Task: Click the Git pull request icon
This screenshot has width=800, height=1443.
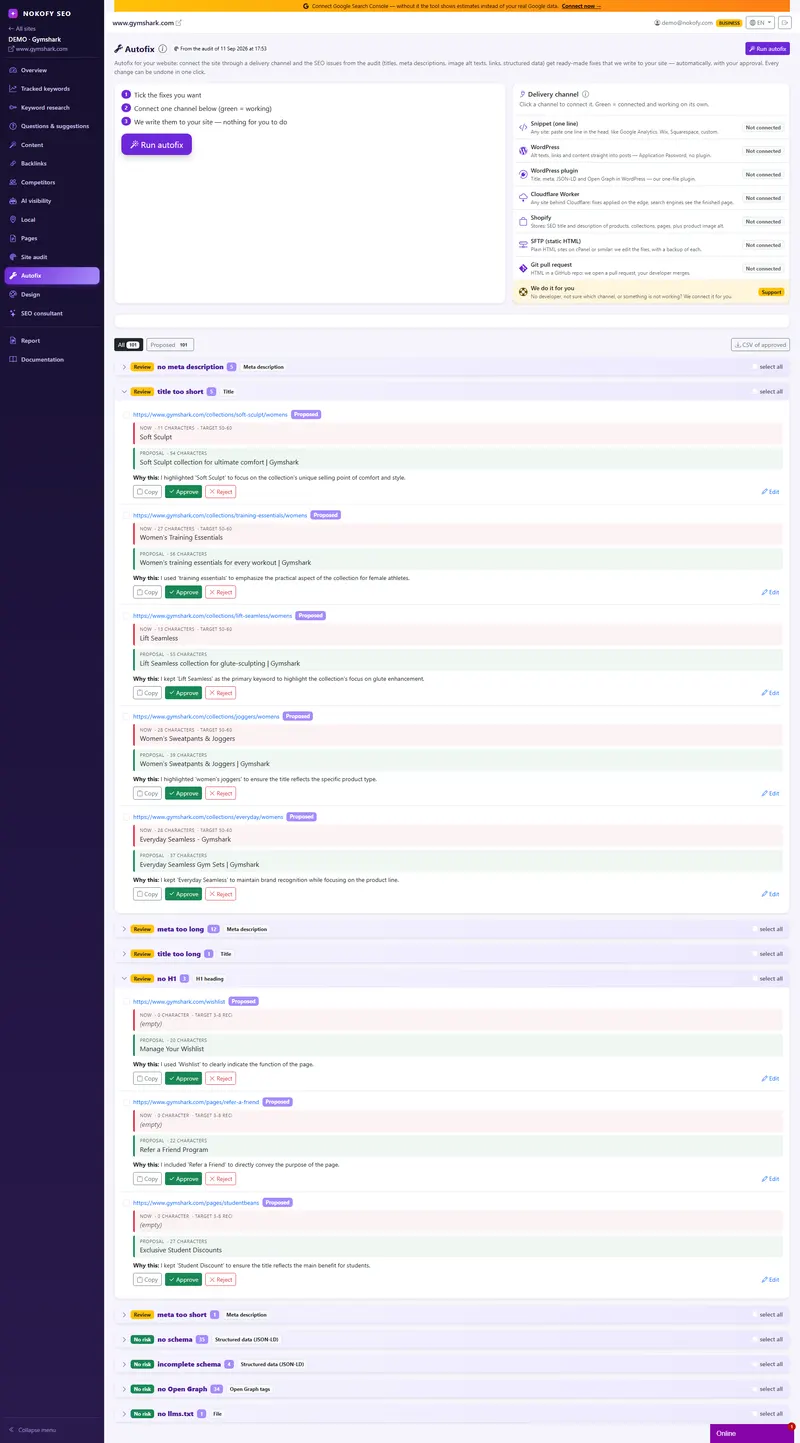Action: (x=523, y=268)
